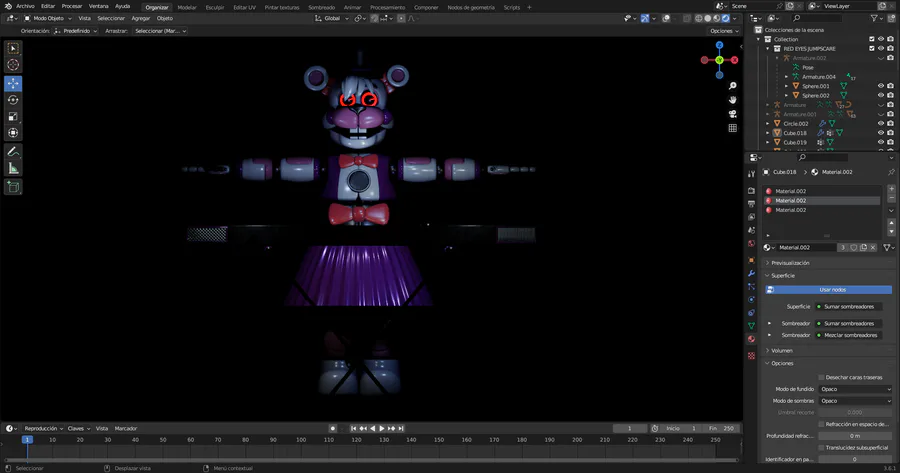Switch to wireframe viewport shading
900x473 pixels.
(699, 18)
